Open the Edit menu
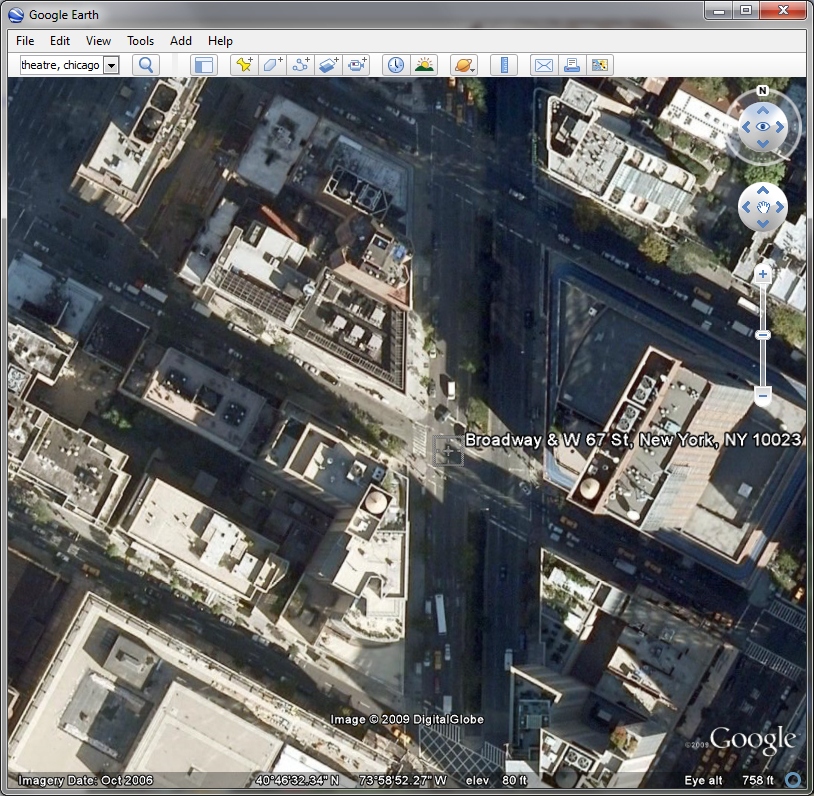 (60, 41)
